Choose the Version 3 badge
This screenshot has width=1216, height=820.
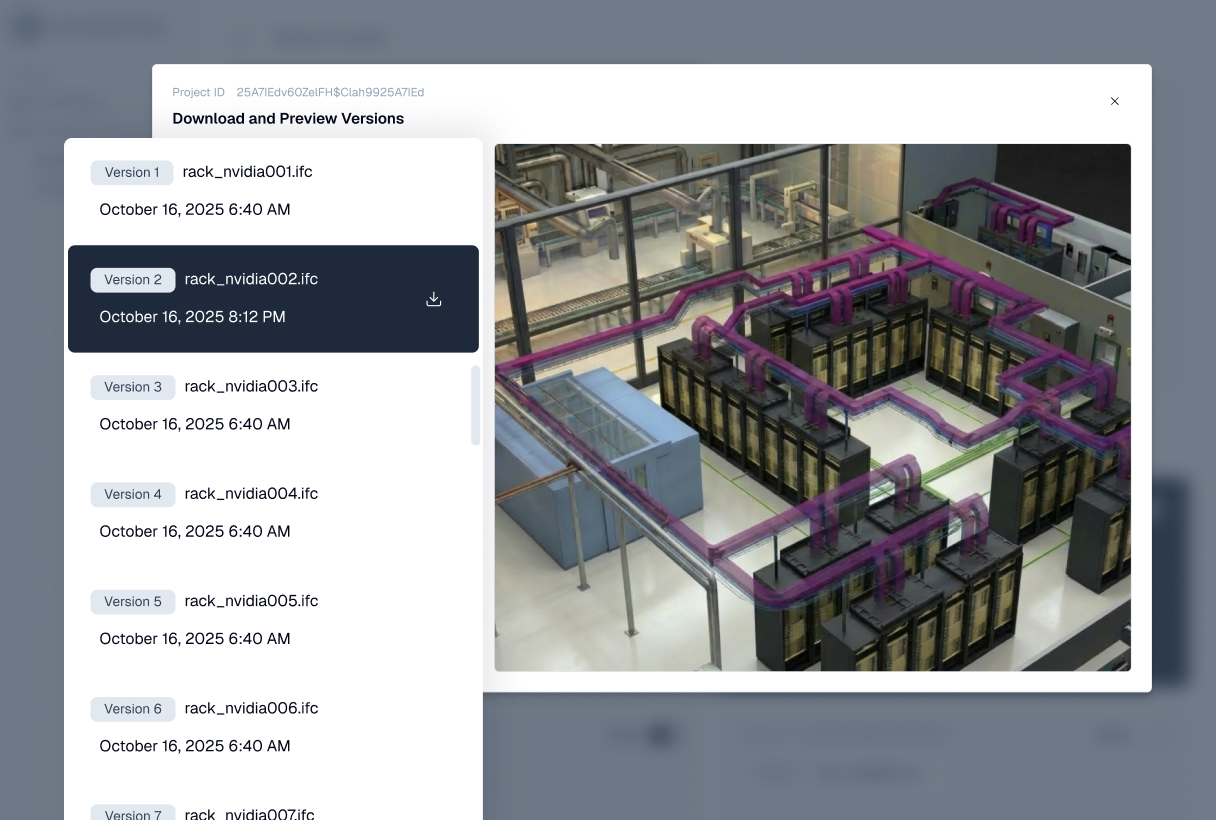(133, 387)
